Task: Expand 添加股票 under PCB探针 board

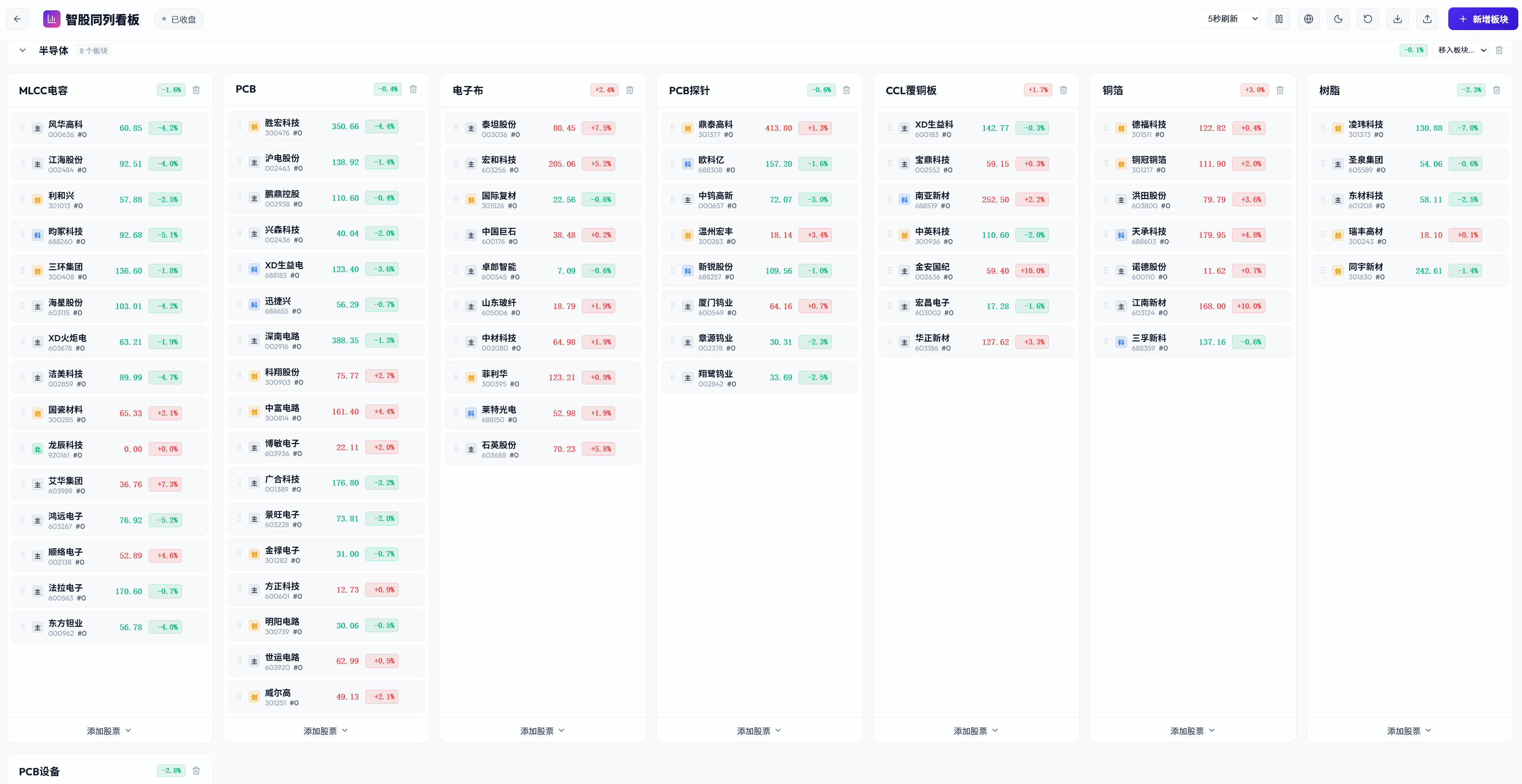Action: pos(759,731)
